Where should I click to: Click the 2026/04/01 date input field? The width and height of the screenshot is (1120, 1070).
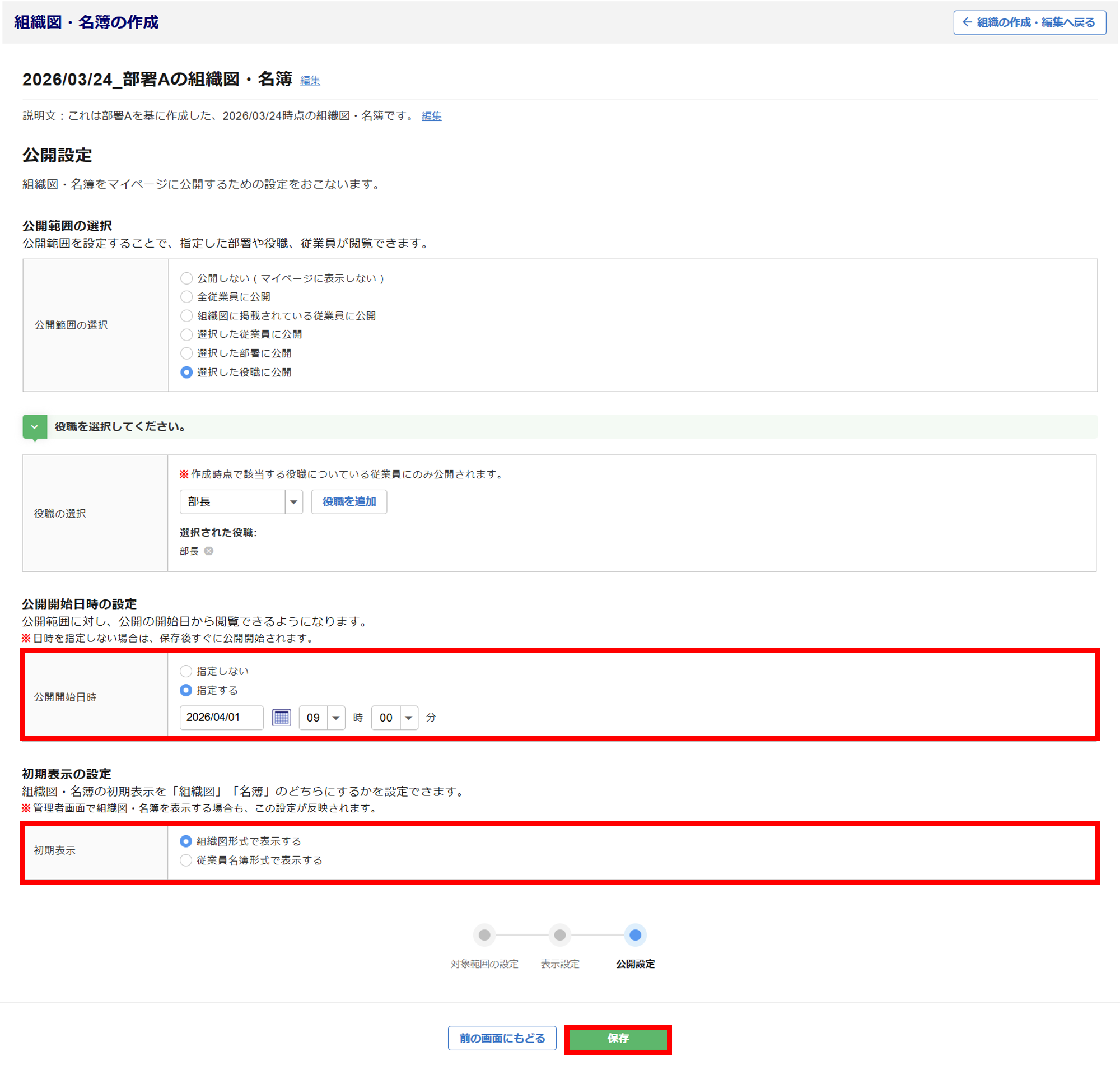(x=221, y=717)
